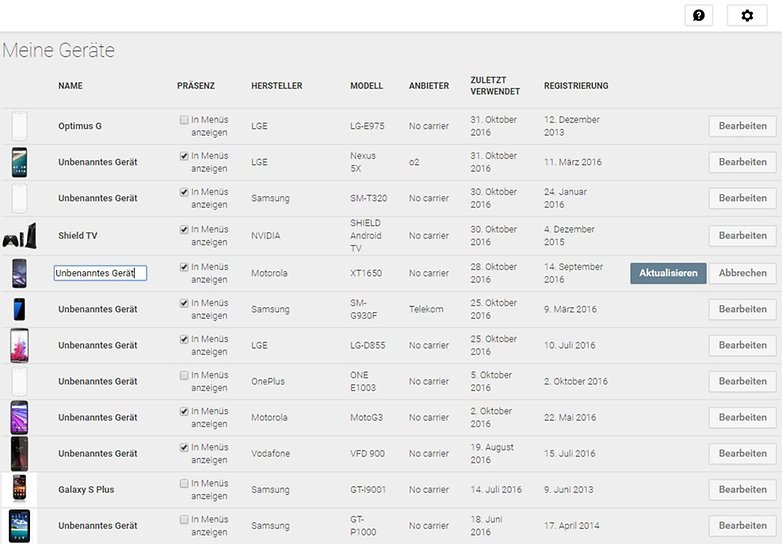Click Bearbeiten for MotoG3 row
The height and width of the screenshot is (544, 782).
point(743,417)
